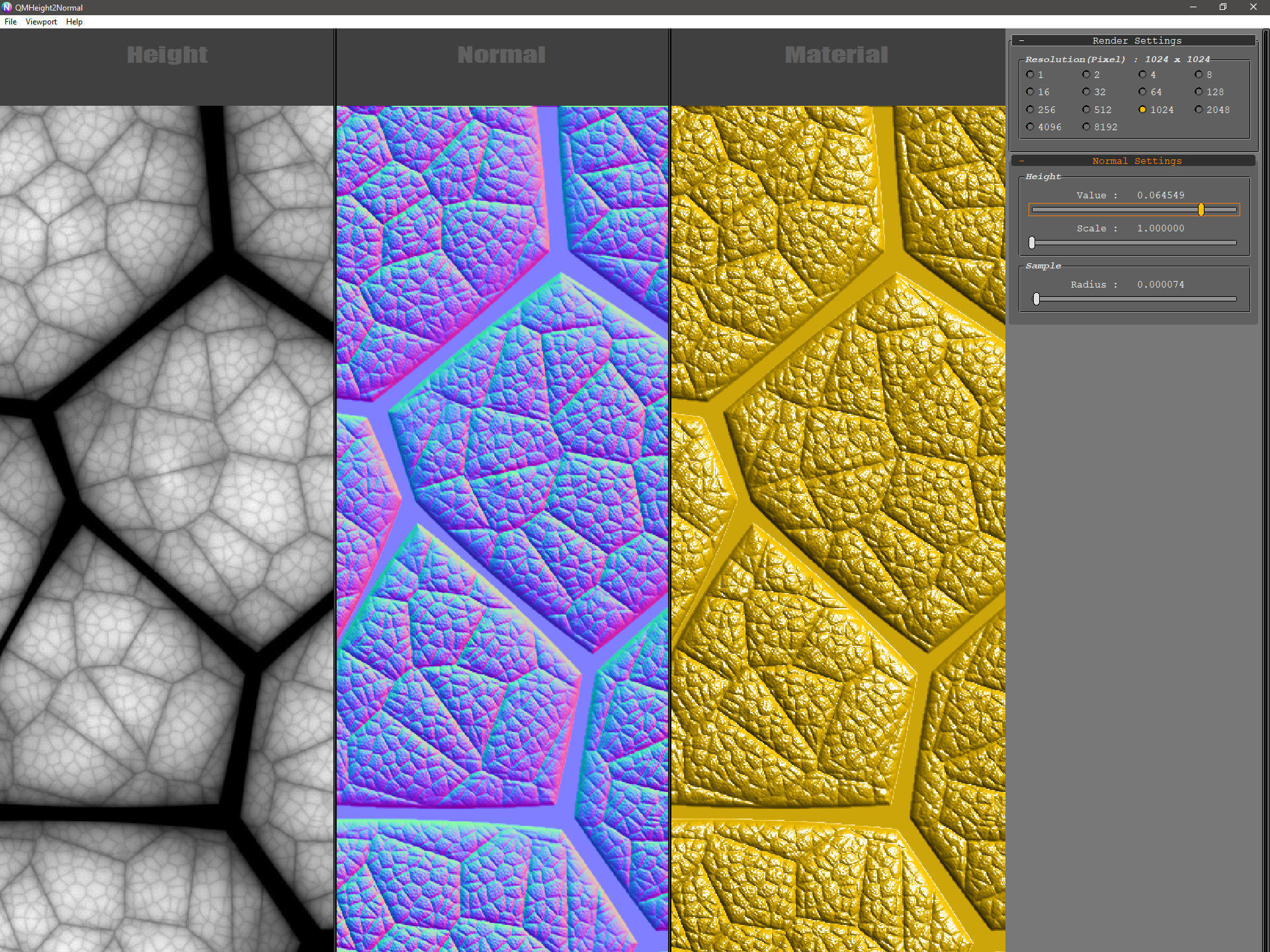Open the File menu
This screenshot has height=952, width=1270.
pos(11,22)
